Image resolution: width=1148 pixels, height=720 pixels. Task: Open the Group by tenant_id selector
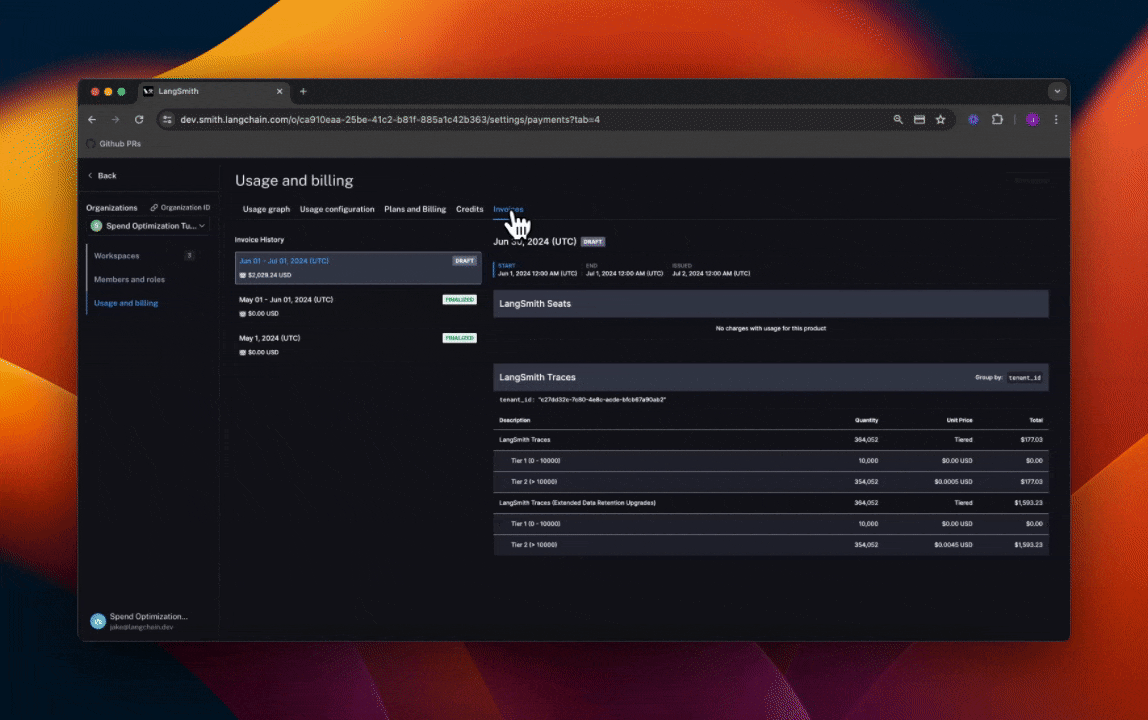coord(1024,378)
